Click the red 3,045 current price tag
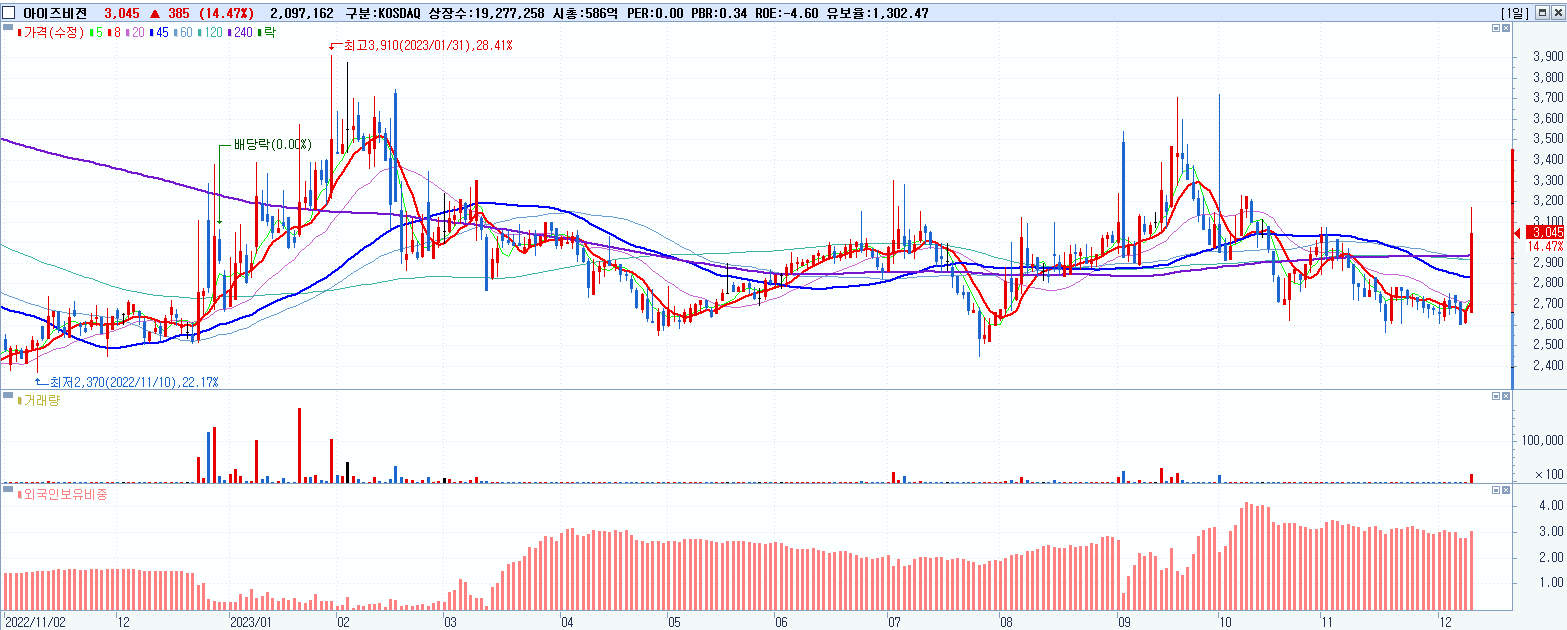 tap(1546, 232)
